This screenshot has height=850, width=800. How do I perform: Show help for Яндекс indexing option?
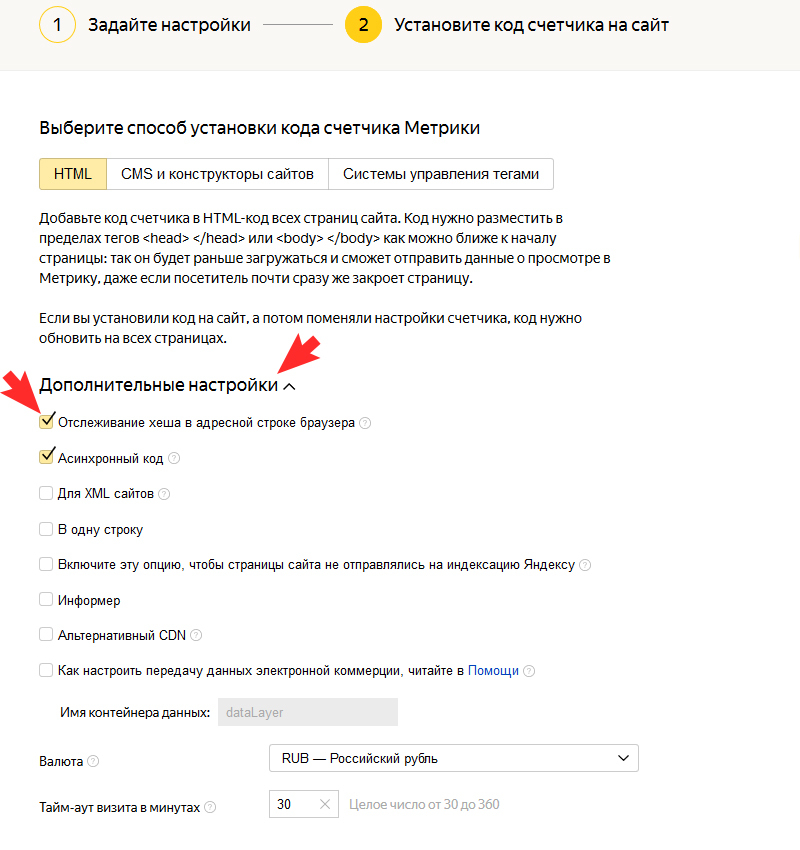tap(585, 565)
